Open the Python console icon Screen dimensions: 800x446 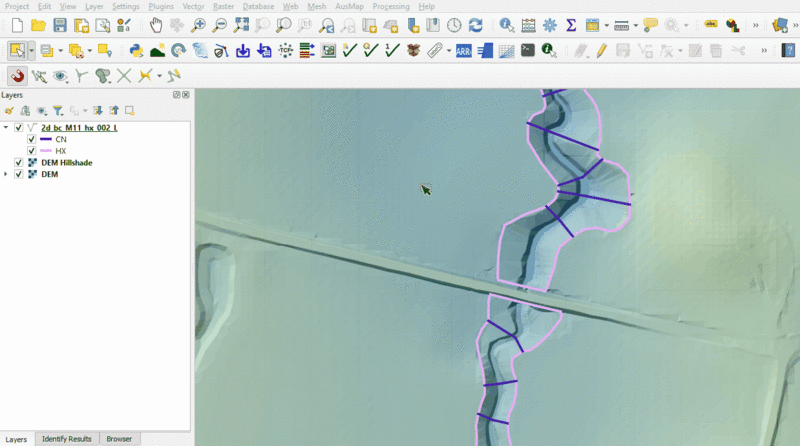[x=136, y=50]
